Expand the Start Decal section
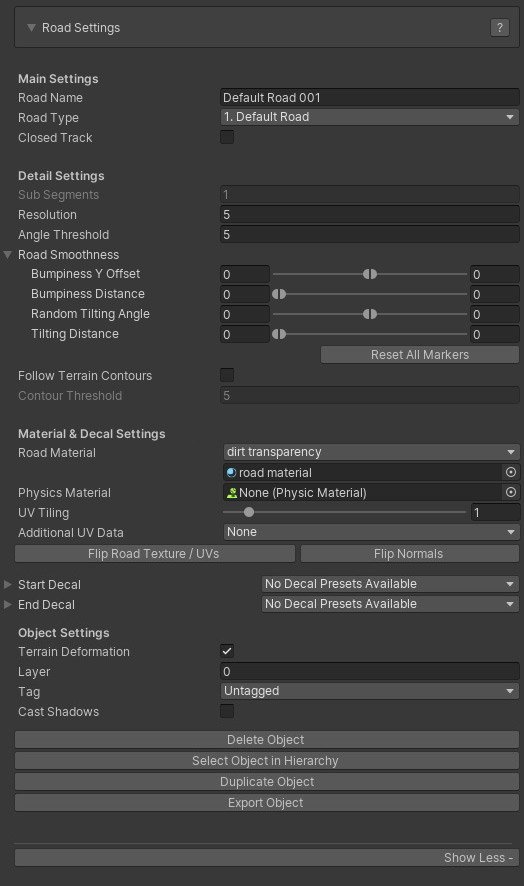This screenshot has height=886, width=524. tap(7, 584)
